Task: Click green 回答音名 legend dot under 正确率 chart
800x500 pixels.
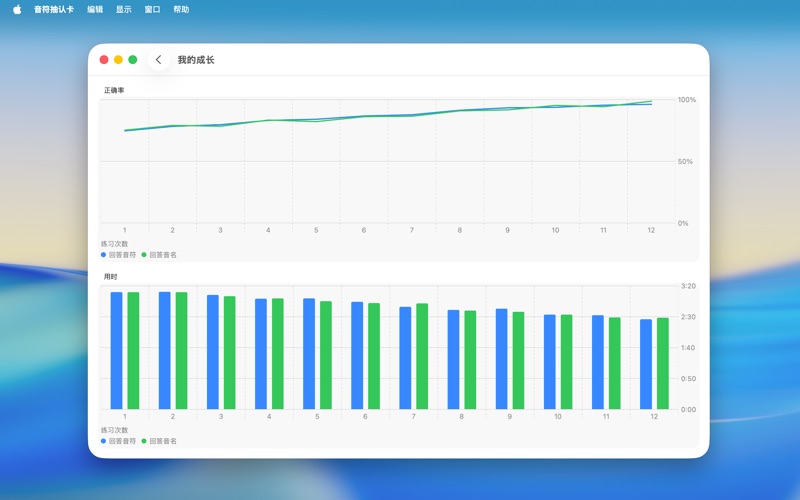Action: (x=144, y=255)
